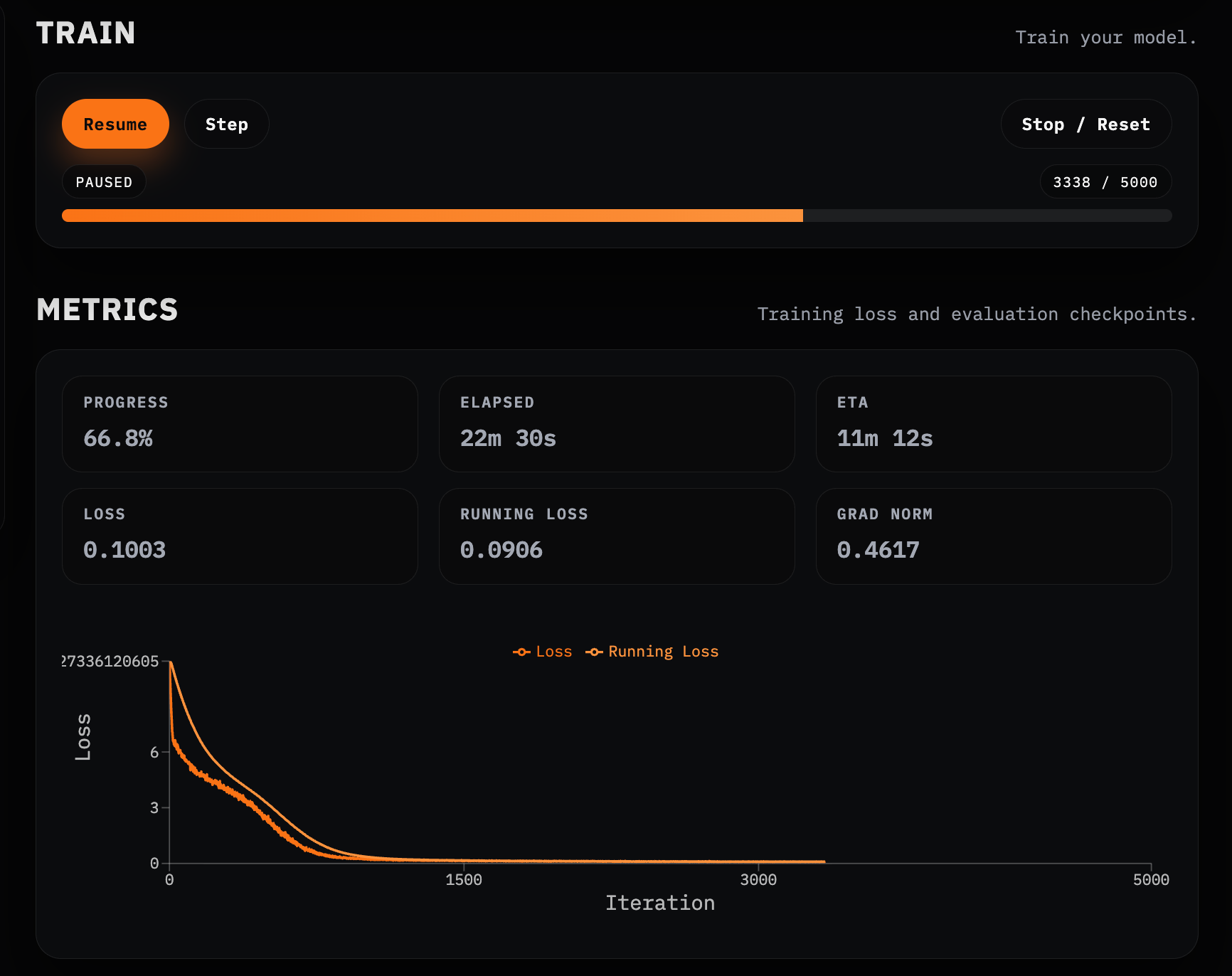Click the 3000 tick on the Iteration axis
Viewport: 1232px width, 976px height.
tap(758, 880)
